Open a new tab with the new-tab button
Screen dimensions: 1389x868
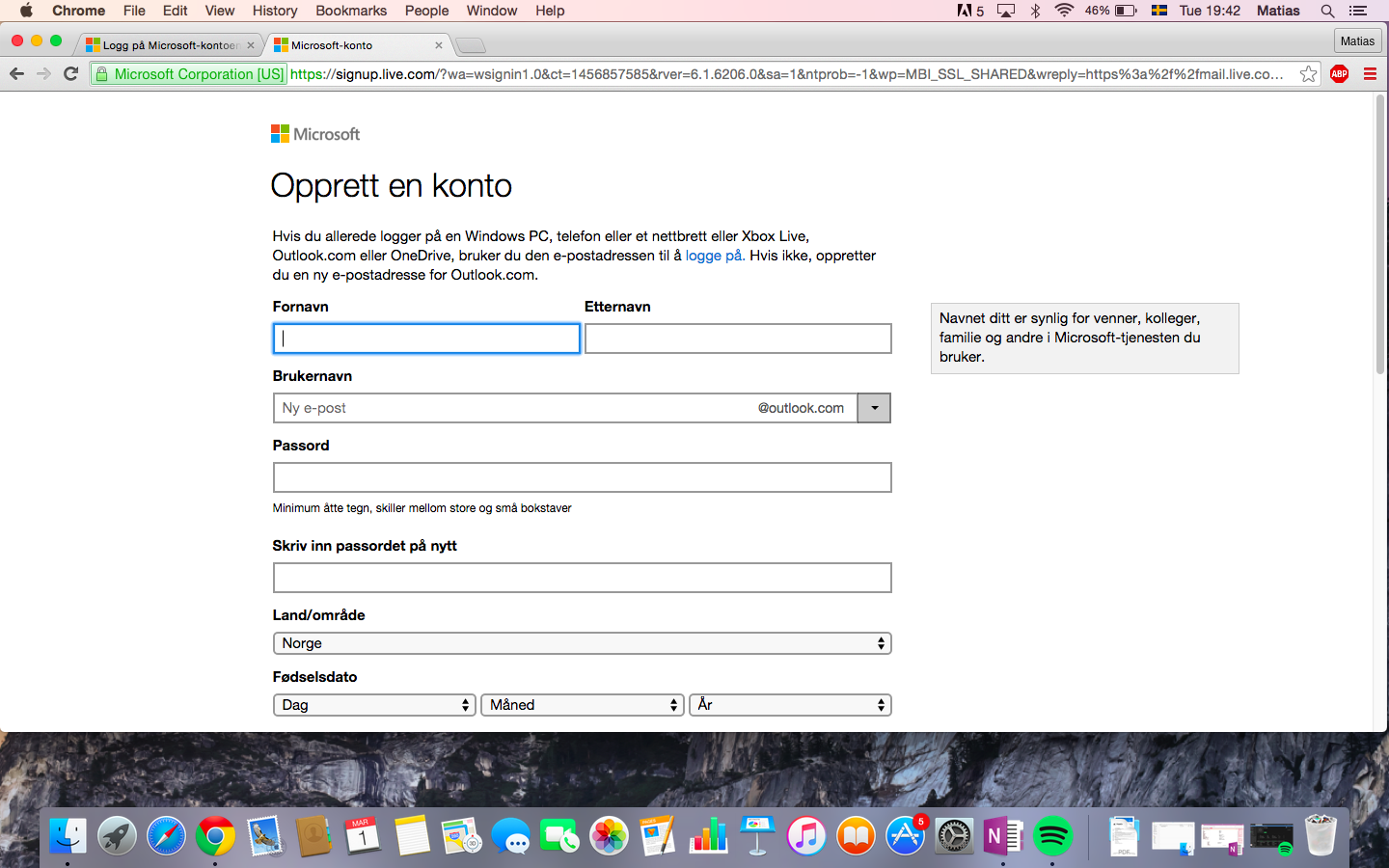click(471, 45)
